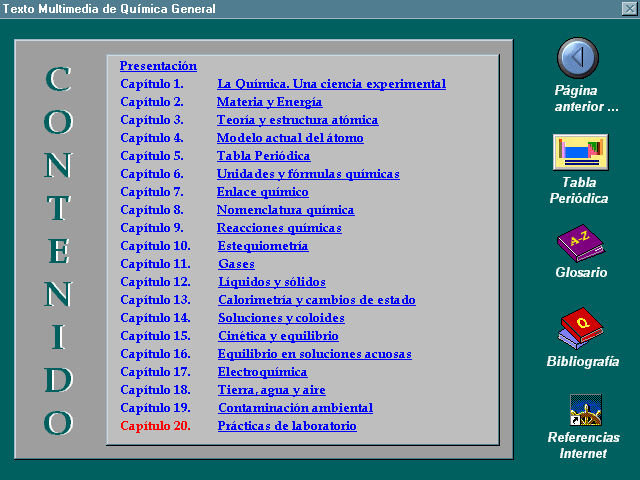The height and width of the screenshot is (480, 640).
Task: Select Nomenclatura química link
Action: [x=285, y=210]
